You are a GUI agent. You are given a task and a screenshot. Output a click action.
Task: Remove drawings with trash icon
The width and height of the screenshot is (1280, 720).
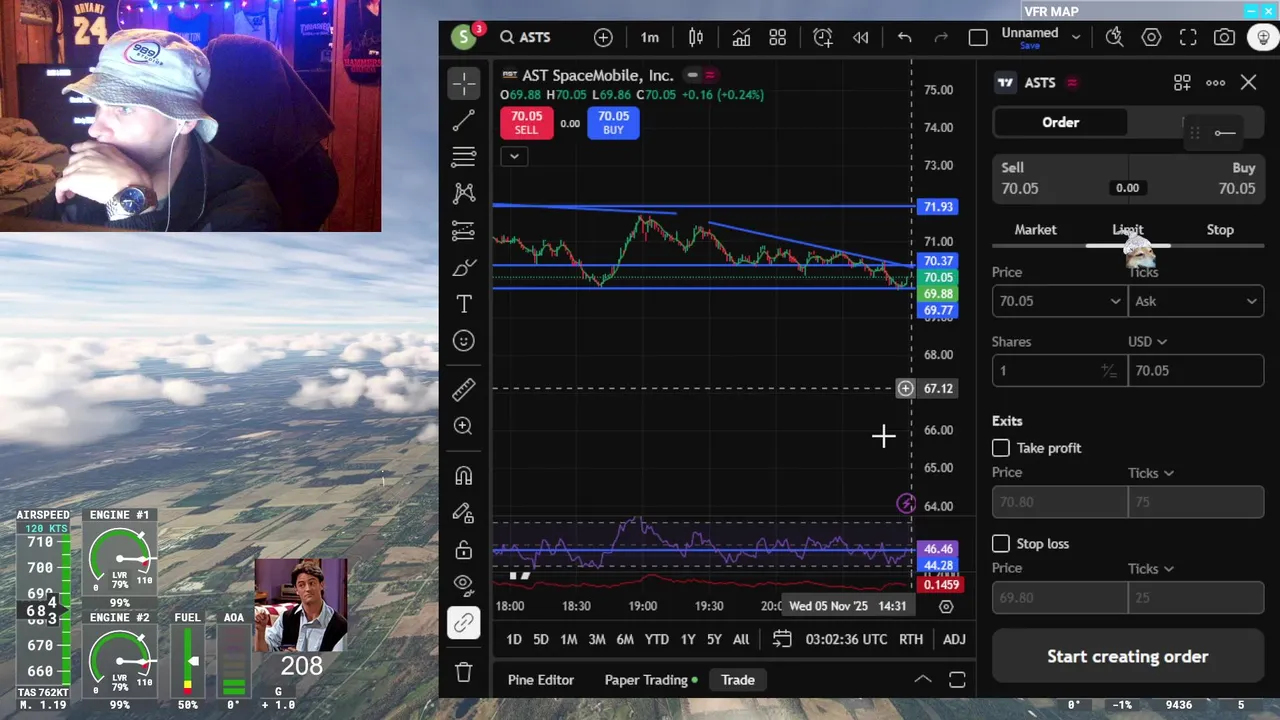pyautogui.click(x=463, y=672)
